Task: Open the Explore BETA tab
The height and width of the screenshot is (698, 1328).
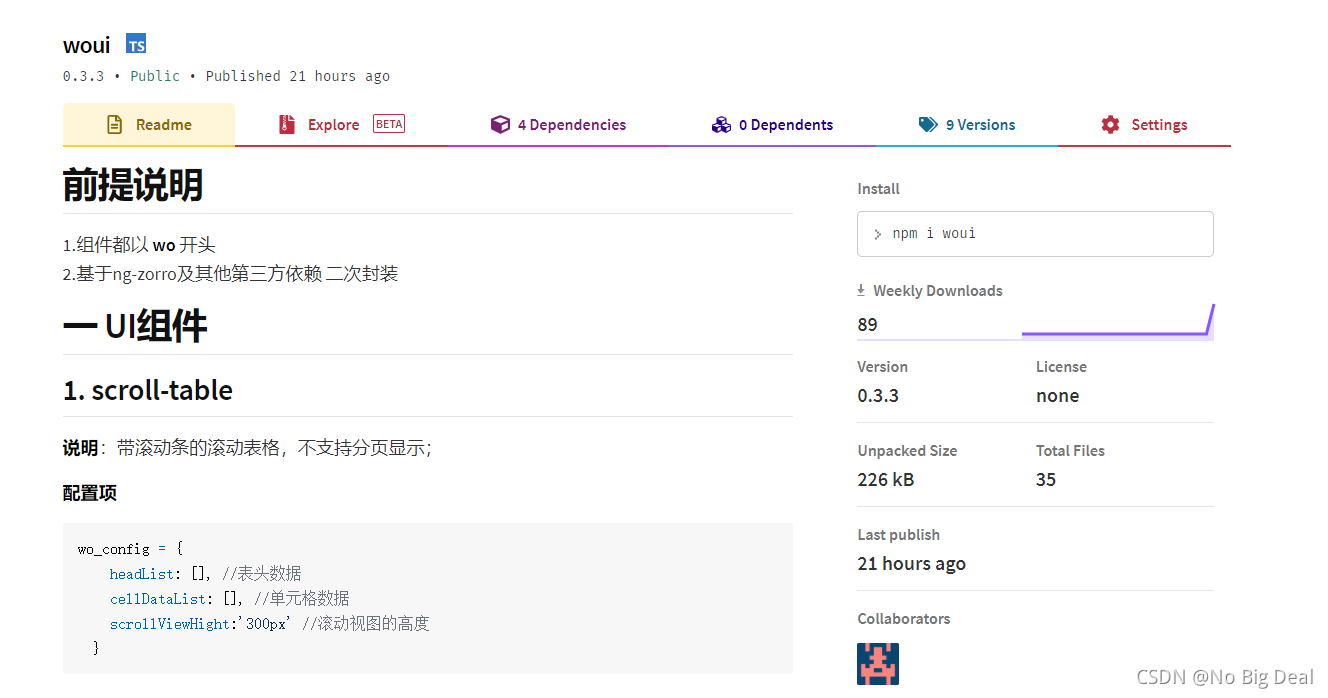Action: click(x=341, y=125)
